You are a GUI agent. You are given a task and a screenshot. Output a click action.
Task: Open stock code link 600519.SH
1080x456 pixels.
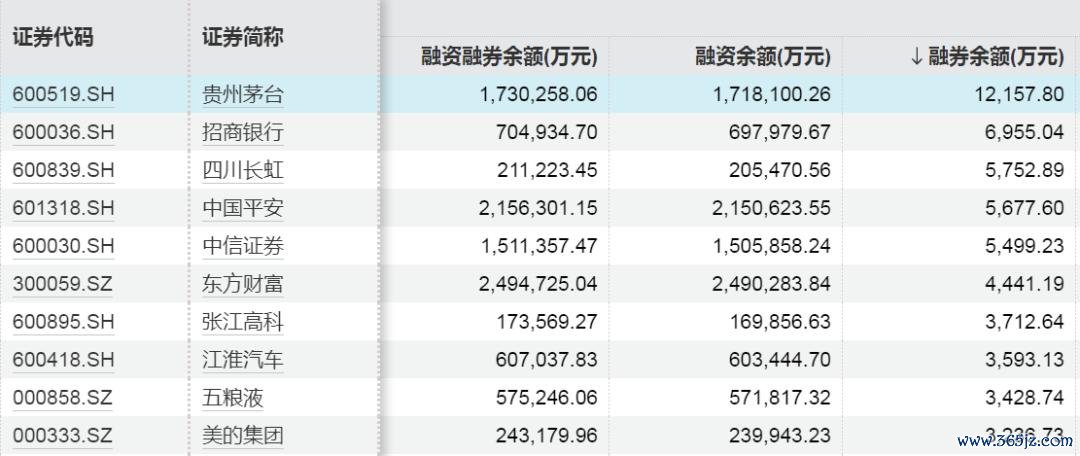(63, 95)
